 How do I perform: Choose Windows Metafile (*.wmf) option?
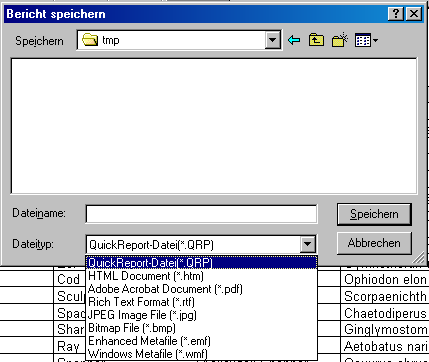click(201, 354)
